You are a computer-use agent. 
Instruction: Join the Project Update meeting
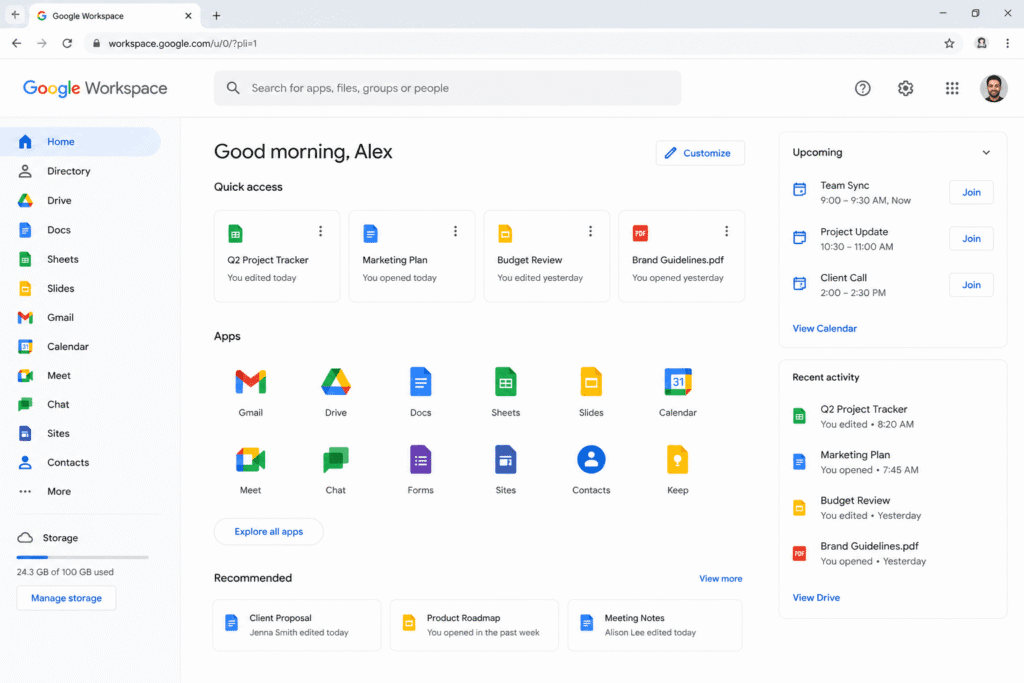pos(971,238)
